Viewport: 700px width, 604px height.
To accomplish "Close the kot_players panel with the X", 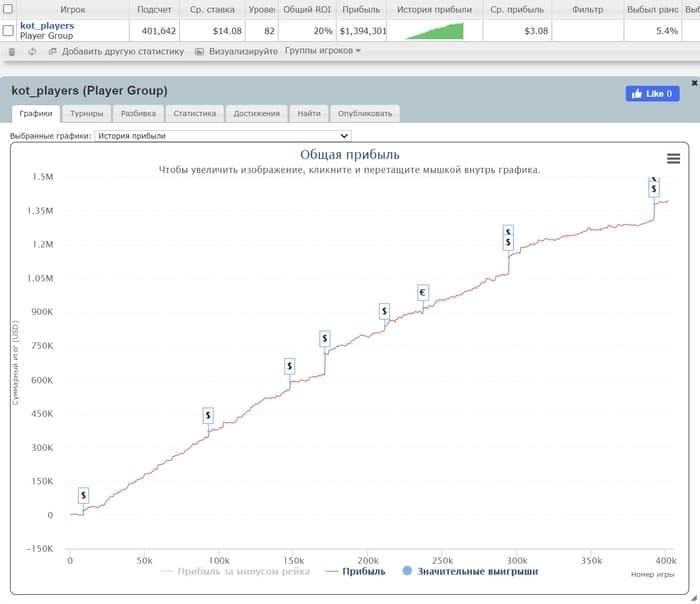I will [694, 83].
